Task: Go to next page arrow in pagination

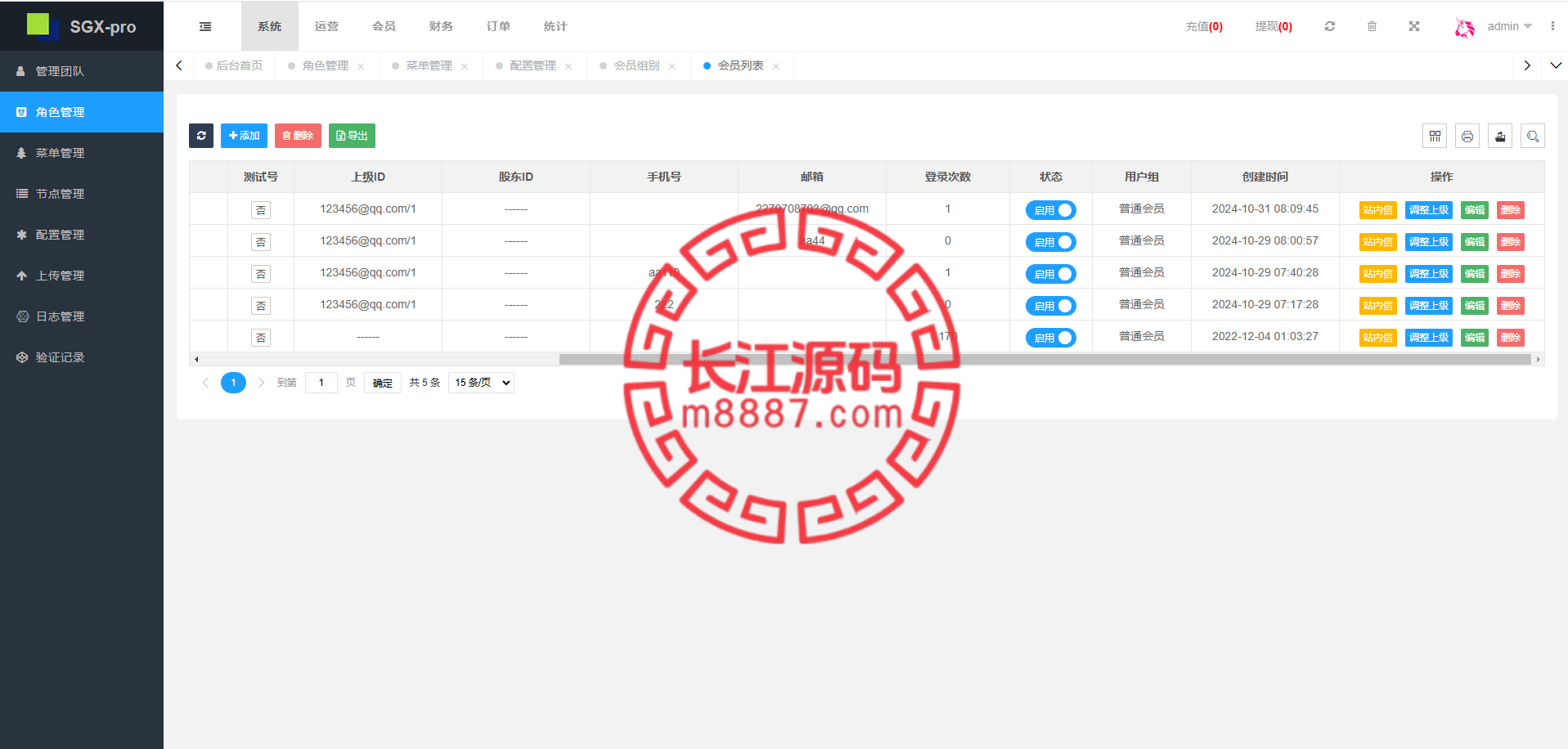Action: (x=261, y=383)
